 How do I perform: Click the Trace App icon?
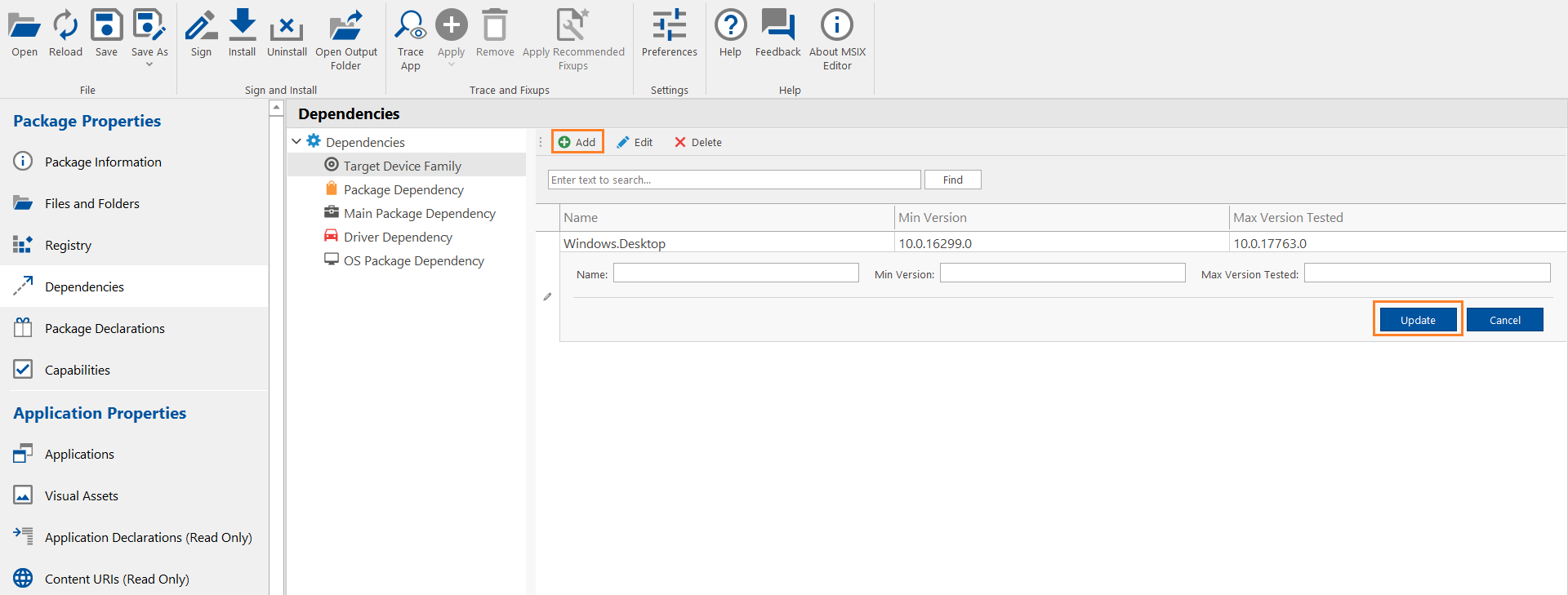pos(410,26)
